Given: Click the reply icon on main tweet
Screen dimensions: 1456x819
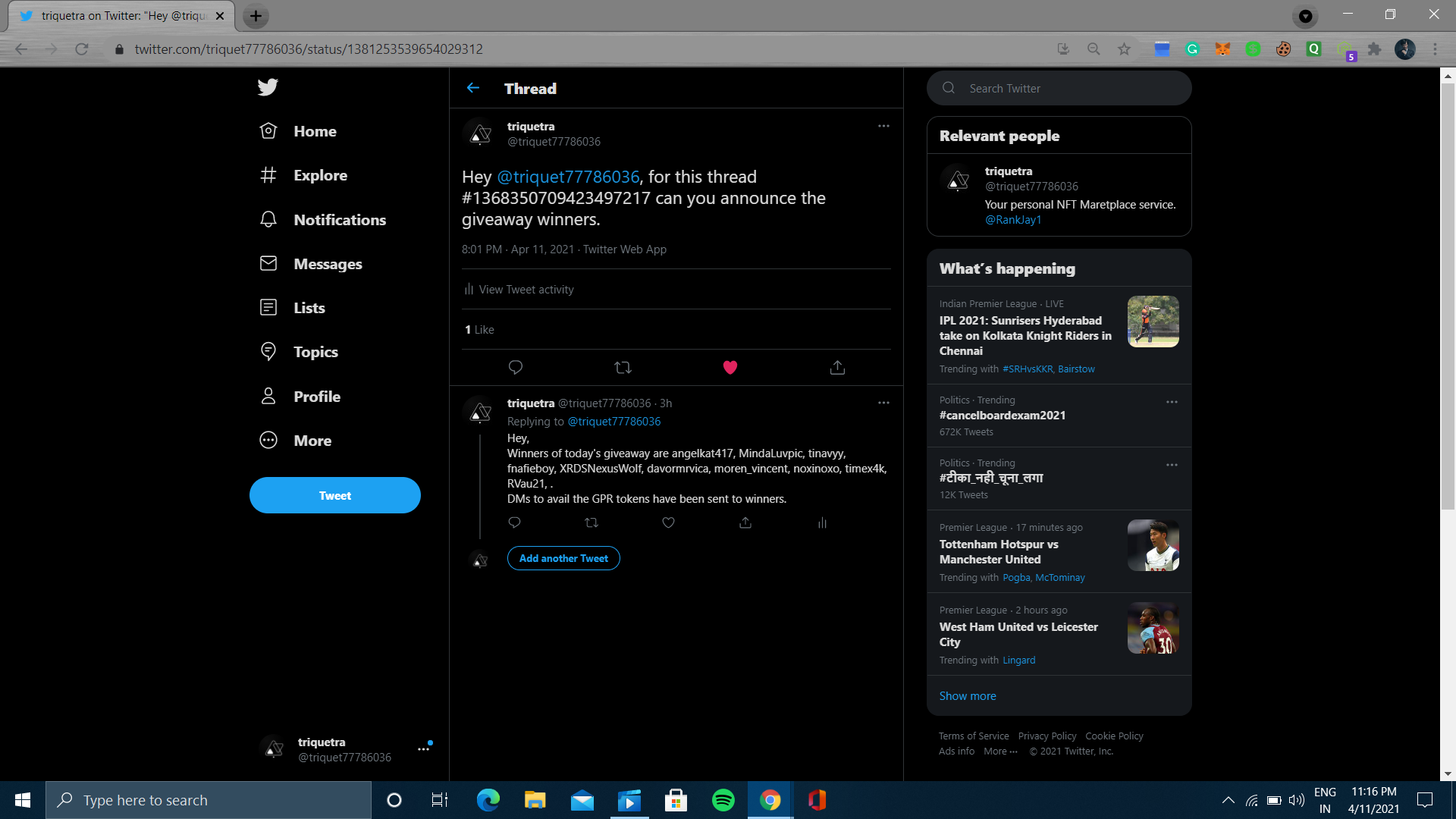Looking at the screenshot, I should pyautogui.click(x=516, y=368).
